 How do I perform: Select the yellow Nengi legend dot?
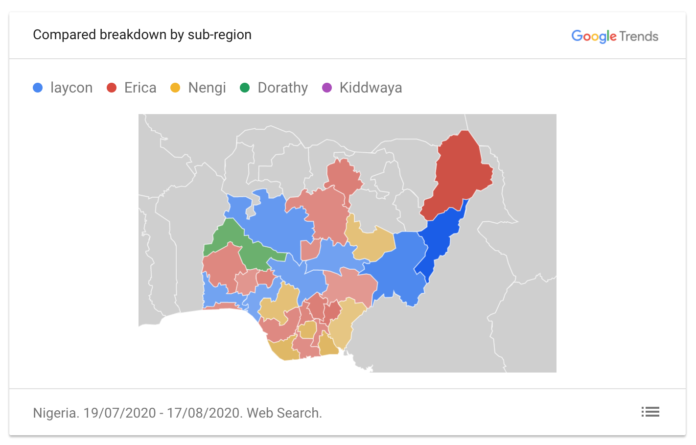point(176,88)
